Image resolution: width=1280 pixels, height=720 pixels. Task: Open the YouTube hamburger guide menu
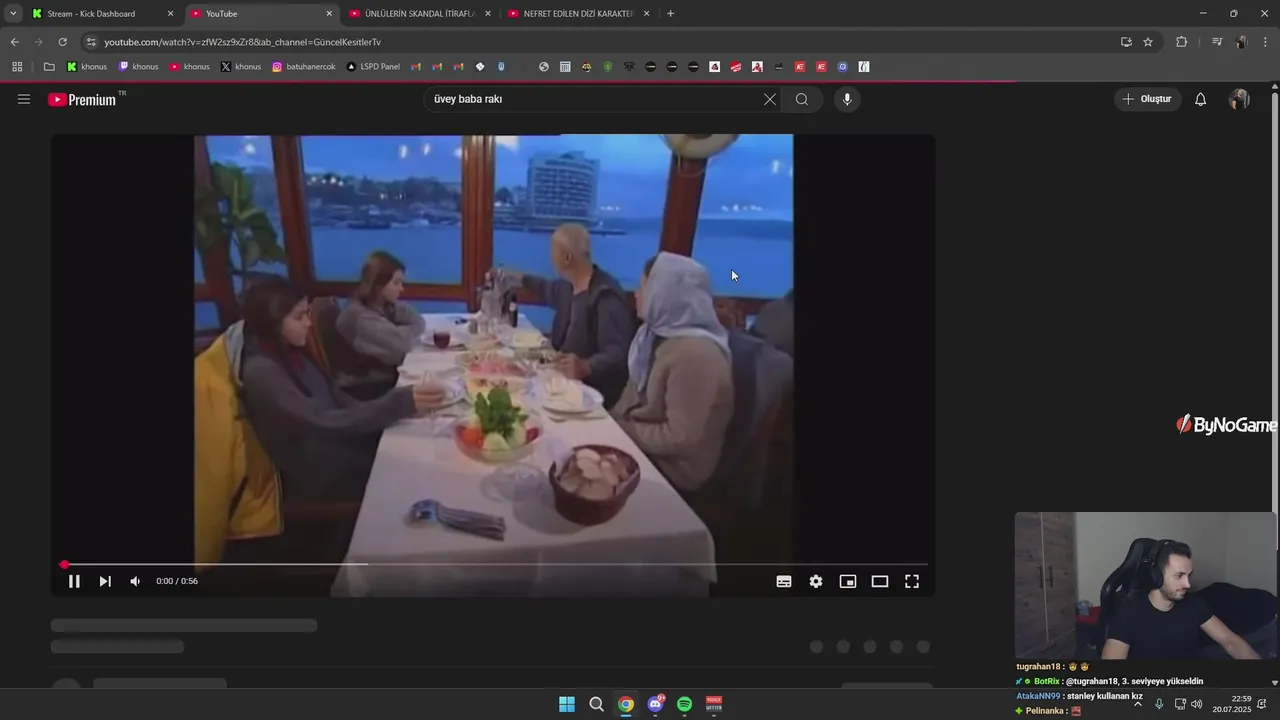coord(24,99)
